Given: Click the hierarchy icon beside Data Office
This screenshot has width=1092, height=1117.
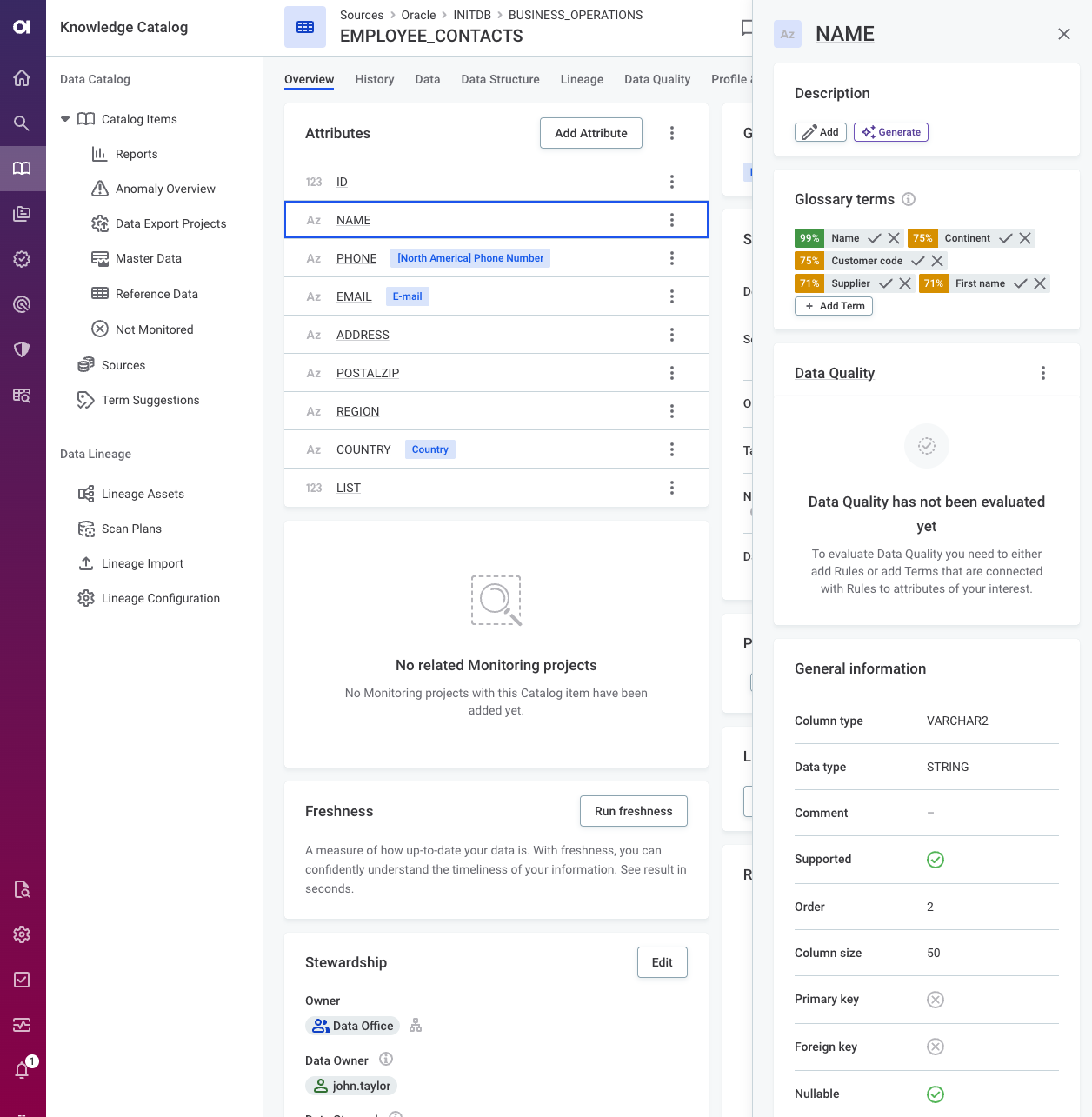Looking at the screenshot, I should [x=416, y=1025].
